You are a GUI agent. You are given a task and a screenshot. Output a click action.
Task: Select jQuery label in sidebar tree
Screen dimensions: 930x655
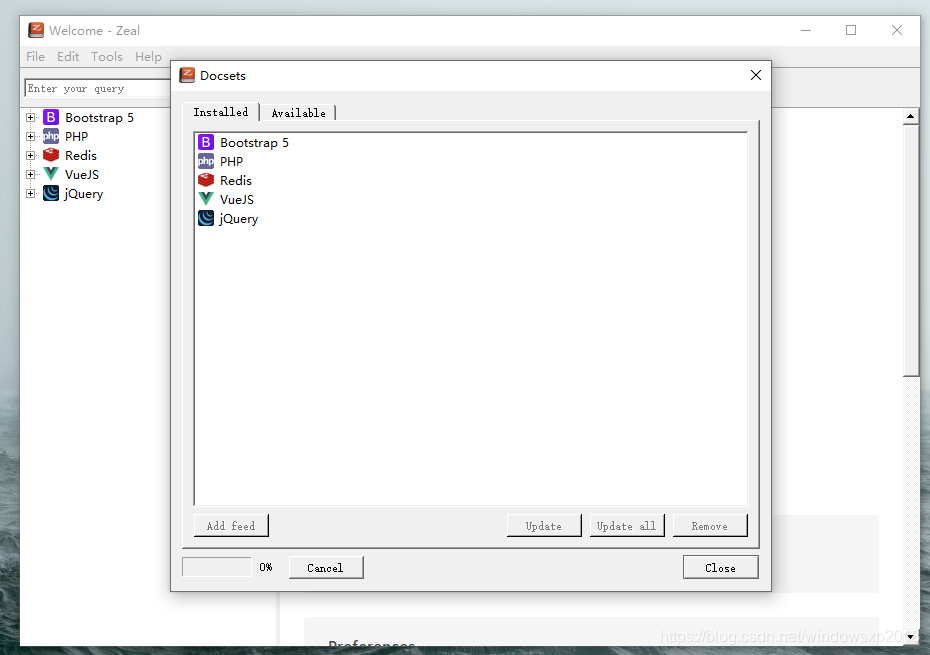click(x=84, y=194)
